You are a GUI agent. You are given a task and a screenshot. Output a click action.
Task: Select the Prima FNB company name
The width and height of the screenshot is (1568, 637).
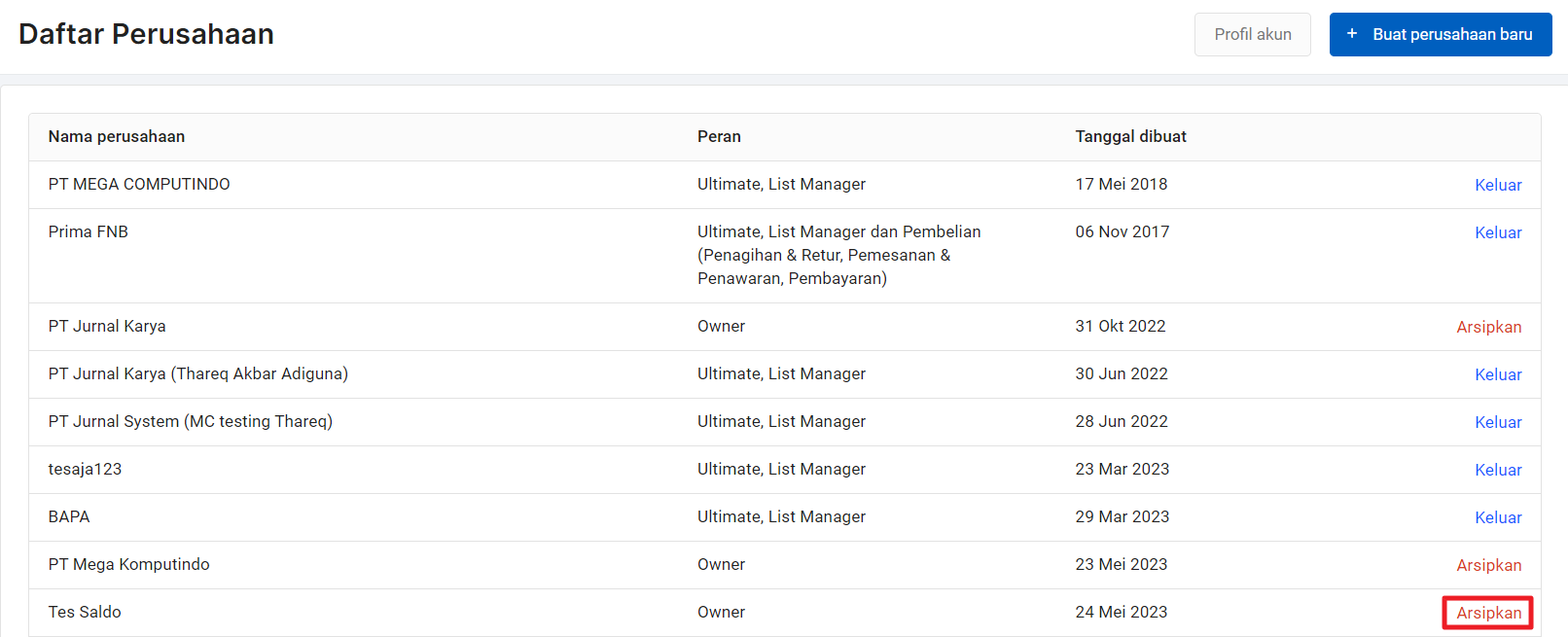click(x=89, y=231)
